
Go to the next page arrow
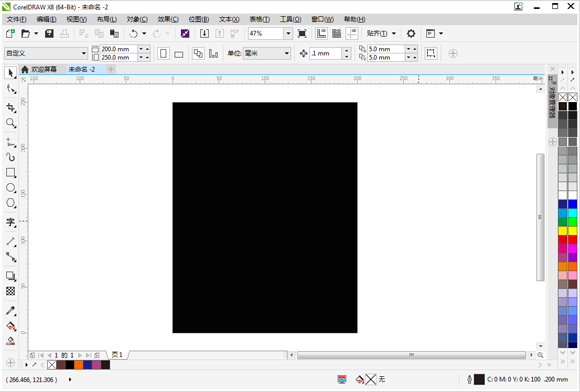[80, 355]
